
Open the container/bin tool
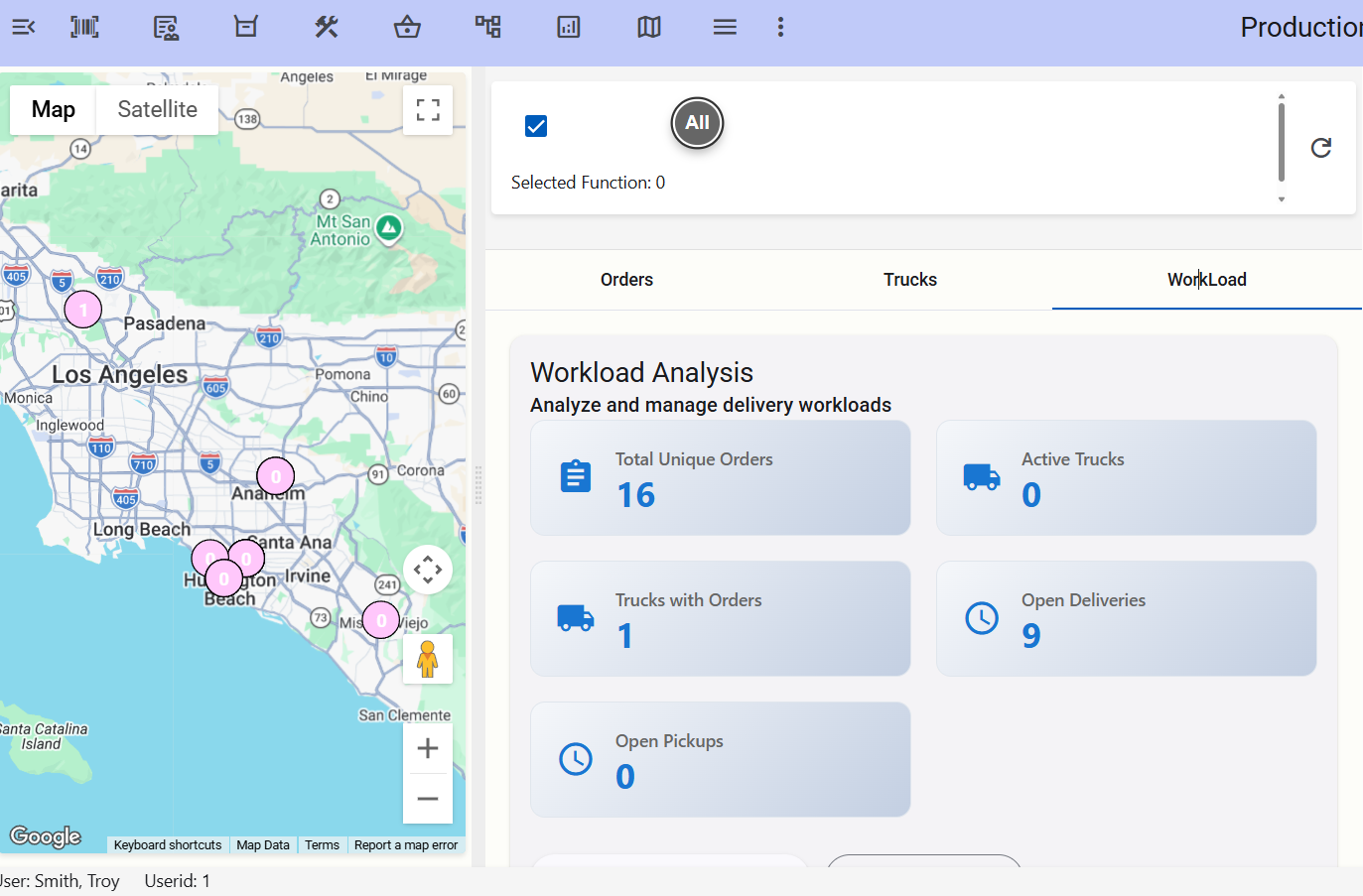(x=244, y=27)
